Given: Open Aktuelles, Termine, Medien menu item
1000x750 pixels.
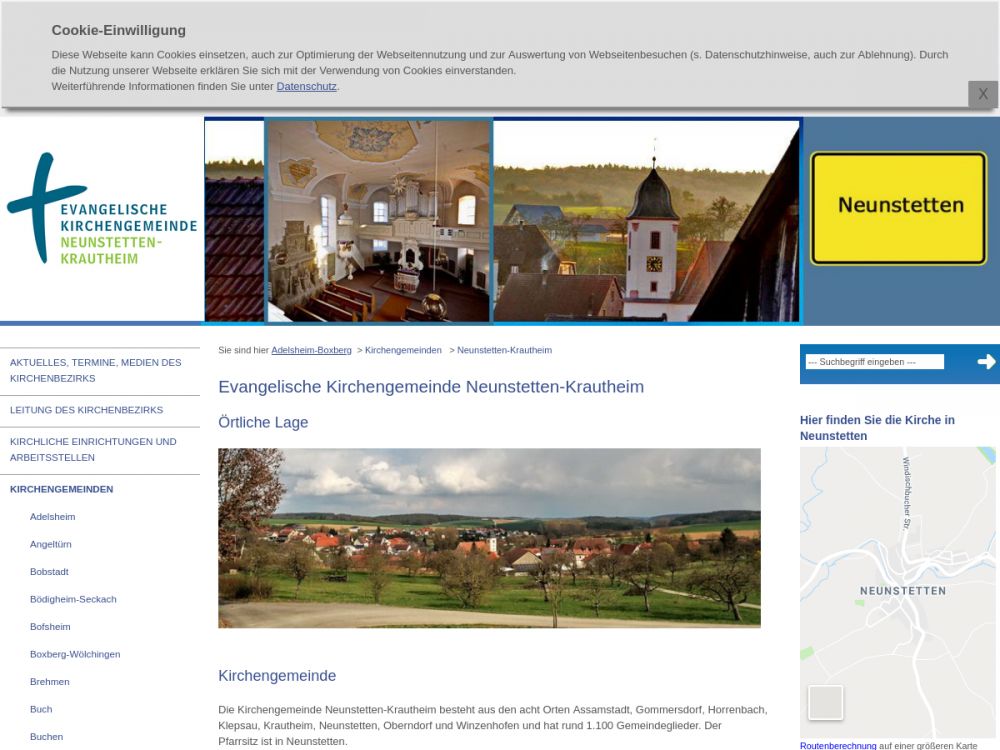Looking at the screenshot, I should point(95,370).
